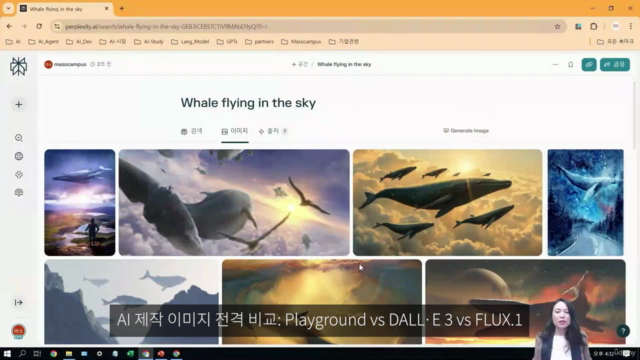
Task: Open Task View in taskbar
Action: (37, 353)
